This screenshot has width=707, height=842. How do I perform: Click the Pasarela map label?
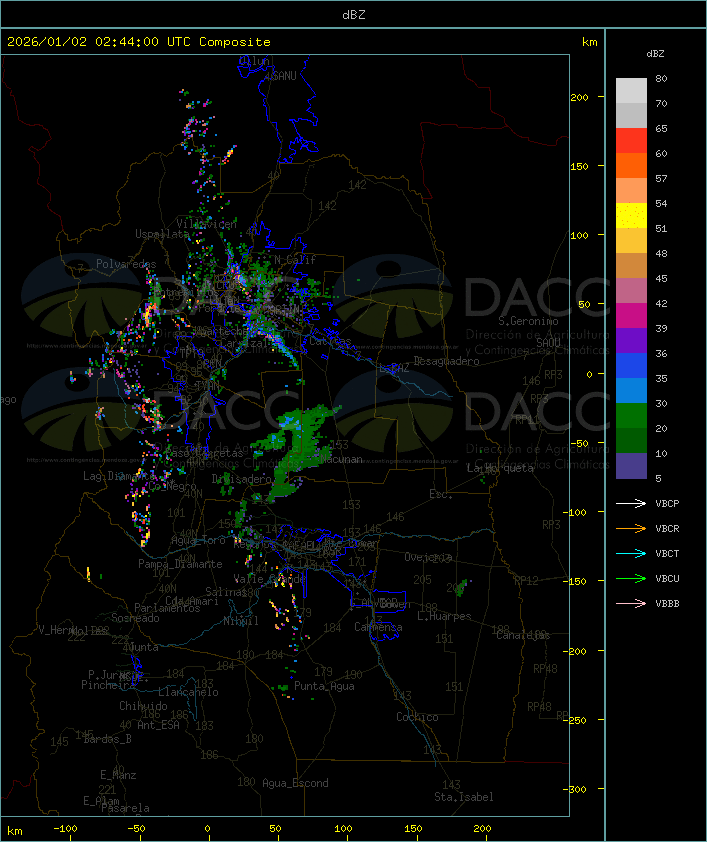coord(126,808)
